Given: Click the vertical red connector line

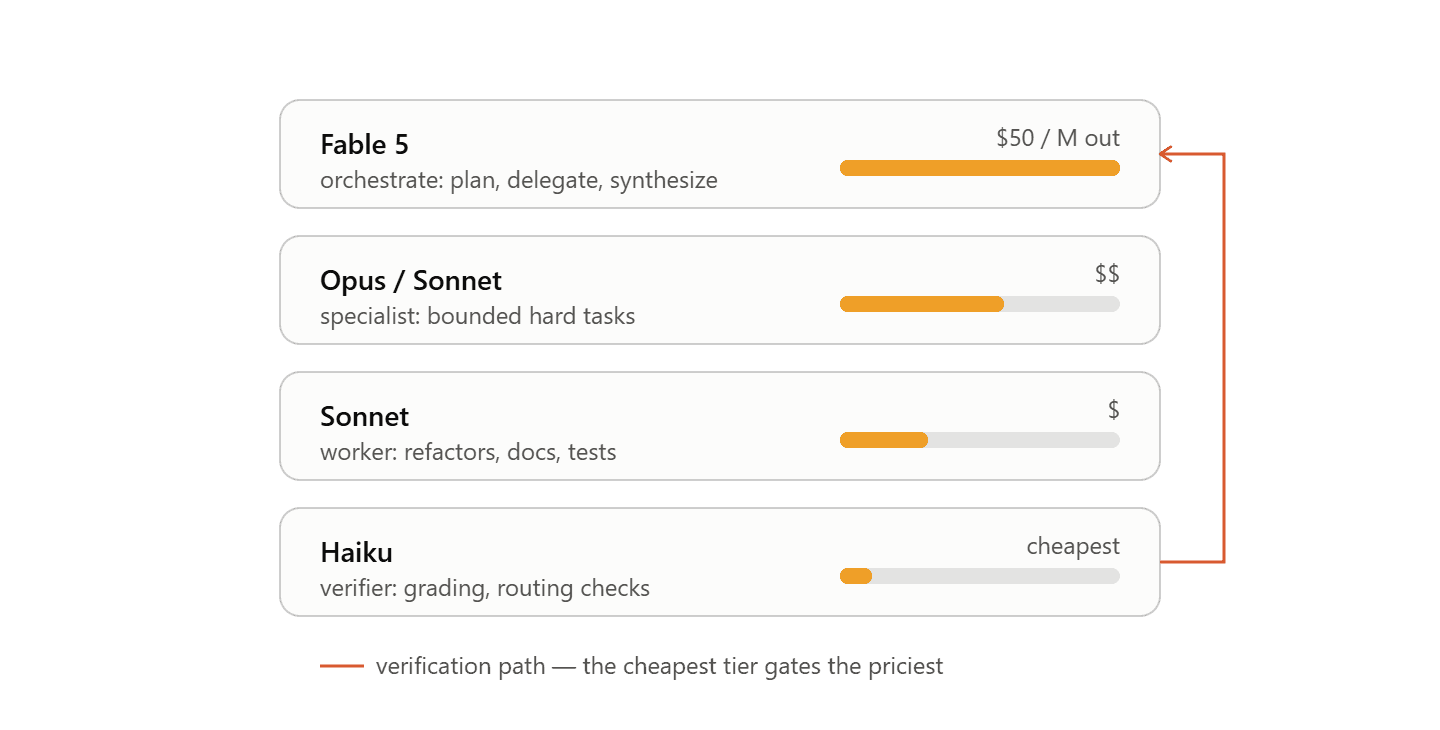Looking at the screenshot, I should (x=1224, y=358).
